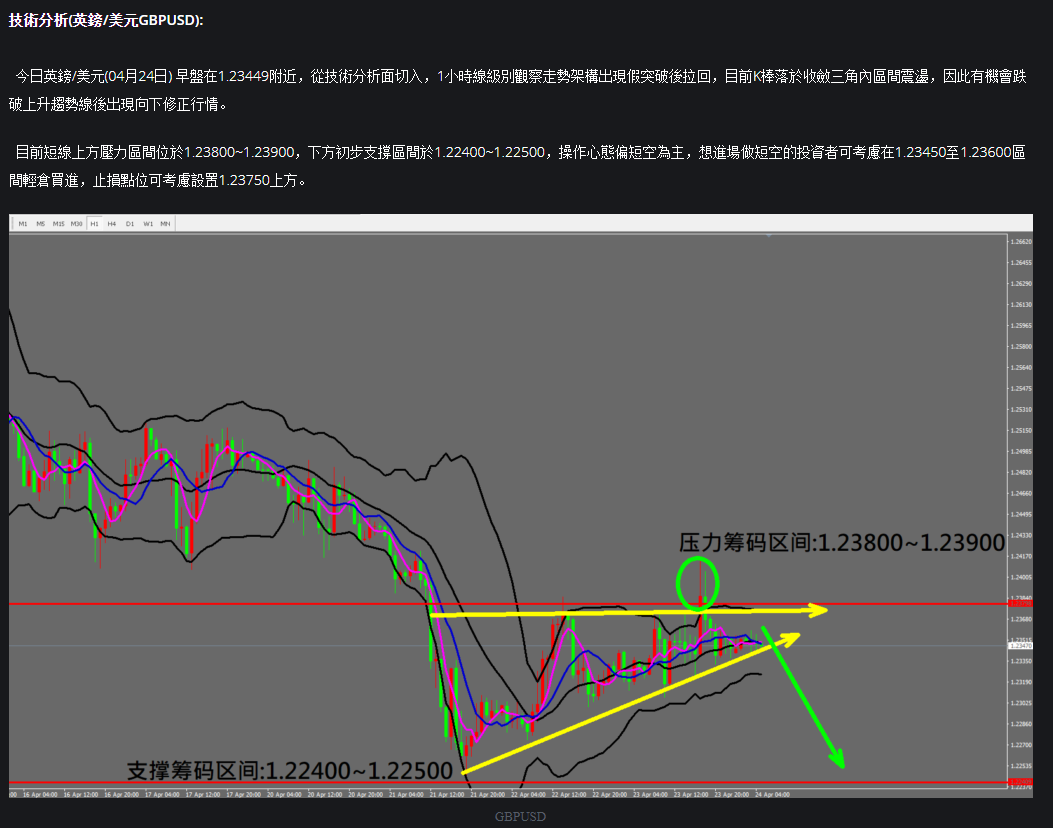1053x828 pixels.
Task: Change chart to H4 timeframe
Action: (x=112, y=224)
